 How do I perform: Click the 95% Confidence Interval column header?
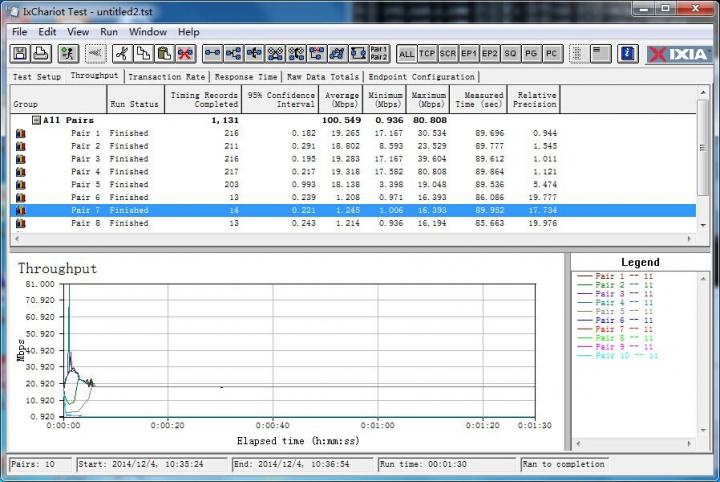click(x=280, y=99)
